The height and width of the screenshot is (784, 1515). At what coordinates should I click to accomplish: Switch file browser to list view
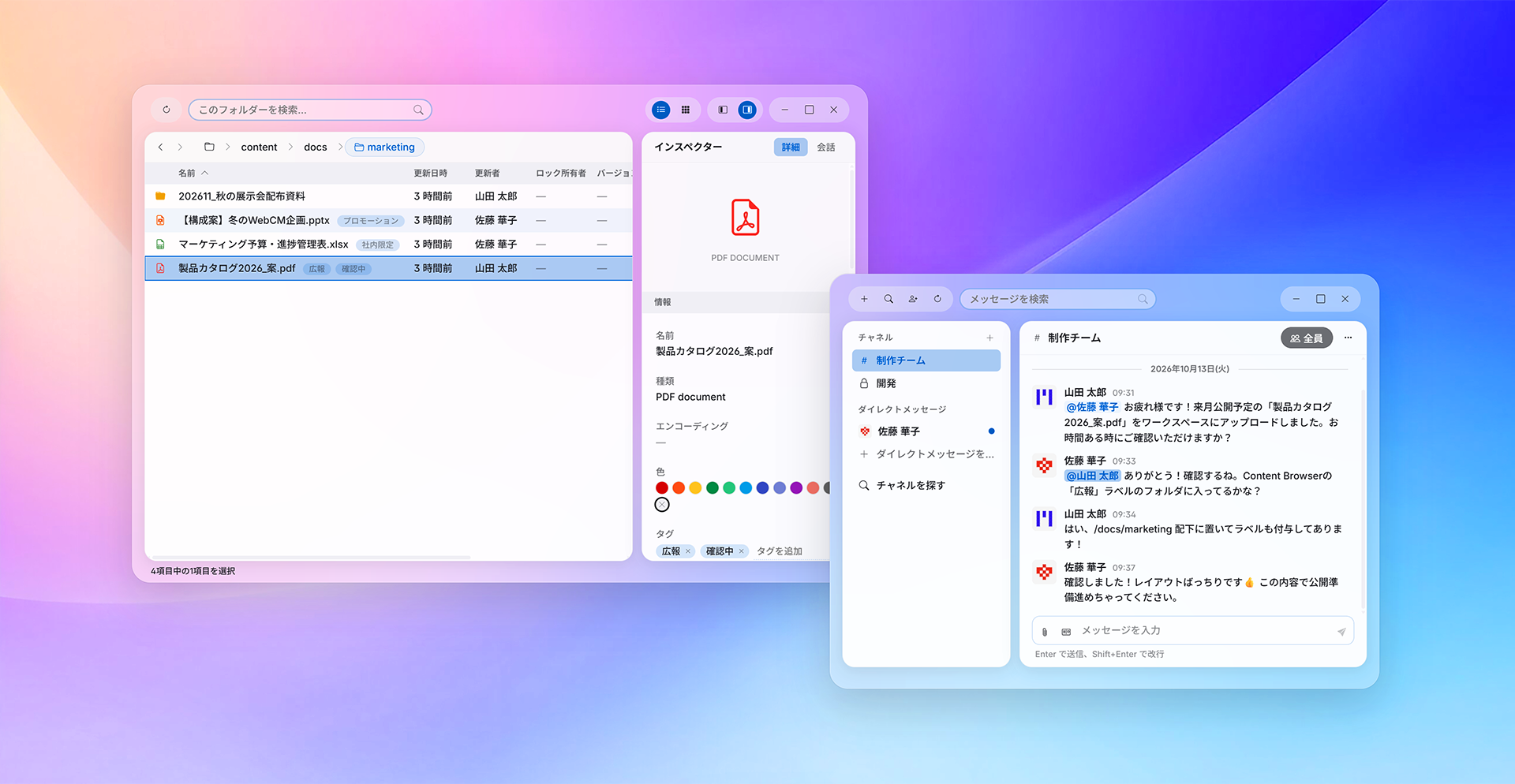pyautogui.click(x=661, y=110)
